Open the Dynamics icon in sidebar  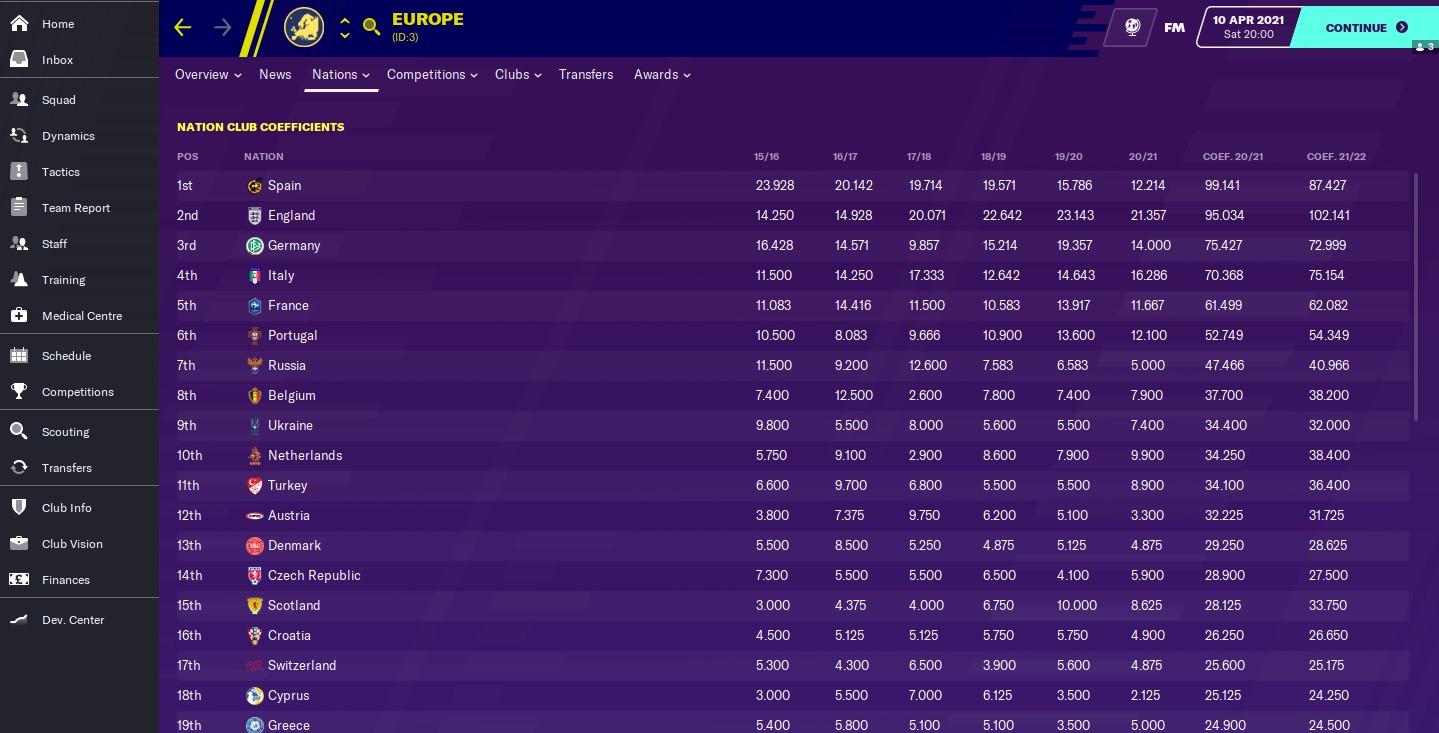(x=19, y=135)
